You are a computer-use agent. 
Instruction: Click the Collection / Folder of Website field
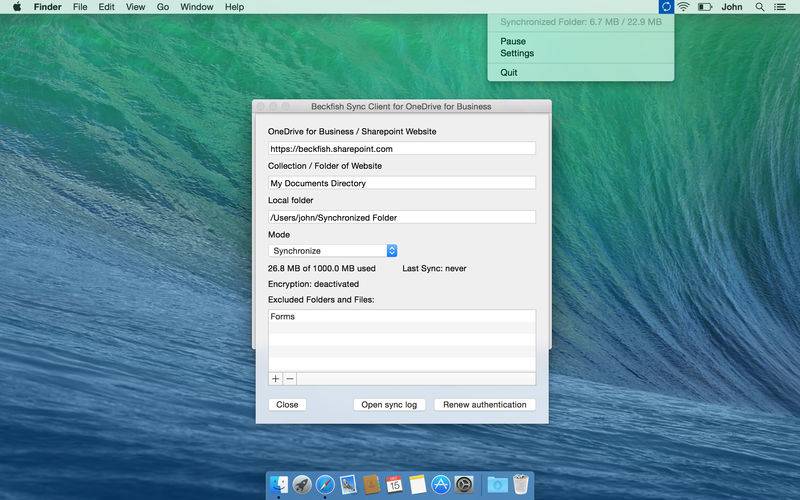point(402,183)
